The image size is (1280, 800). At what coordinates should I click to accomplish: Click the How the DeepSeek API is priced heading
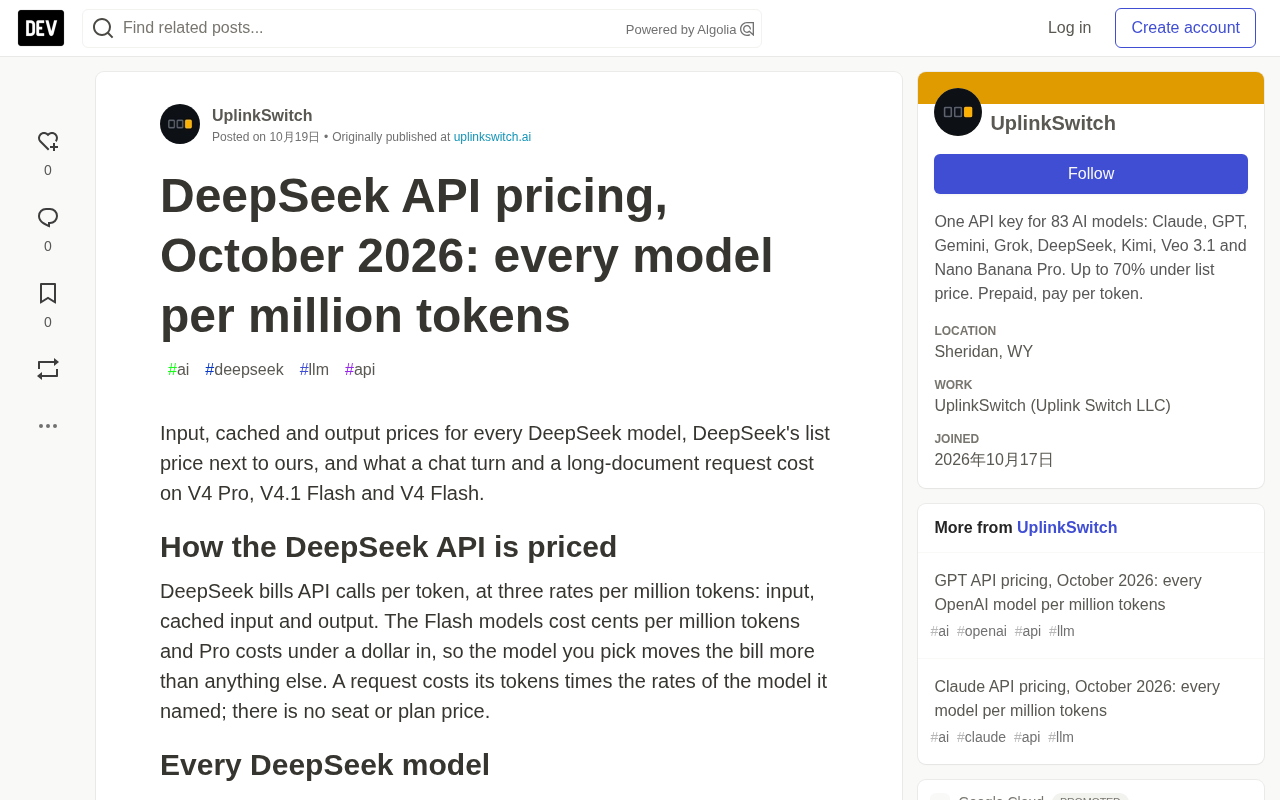point(388,547)
